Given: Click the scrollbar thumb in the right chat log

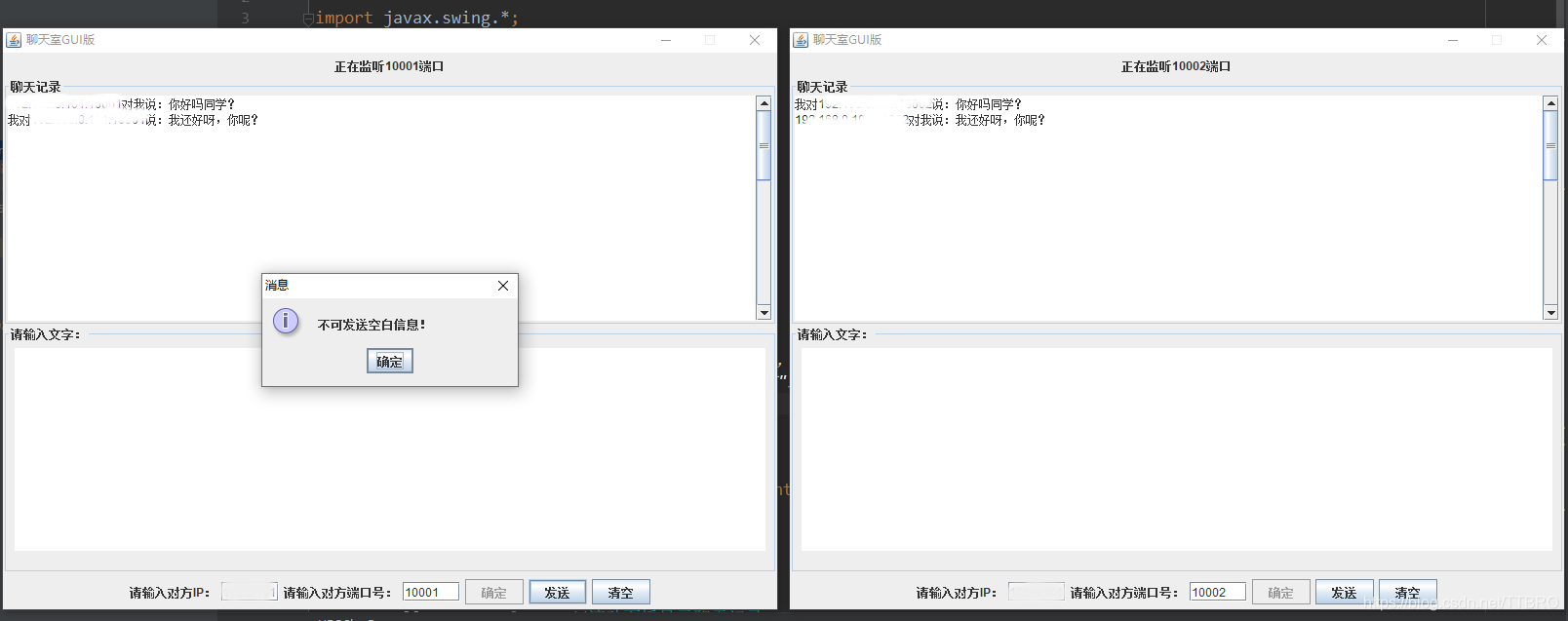Looking at the screenshot, I should pyautogui.click(x=1550, y=145).
